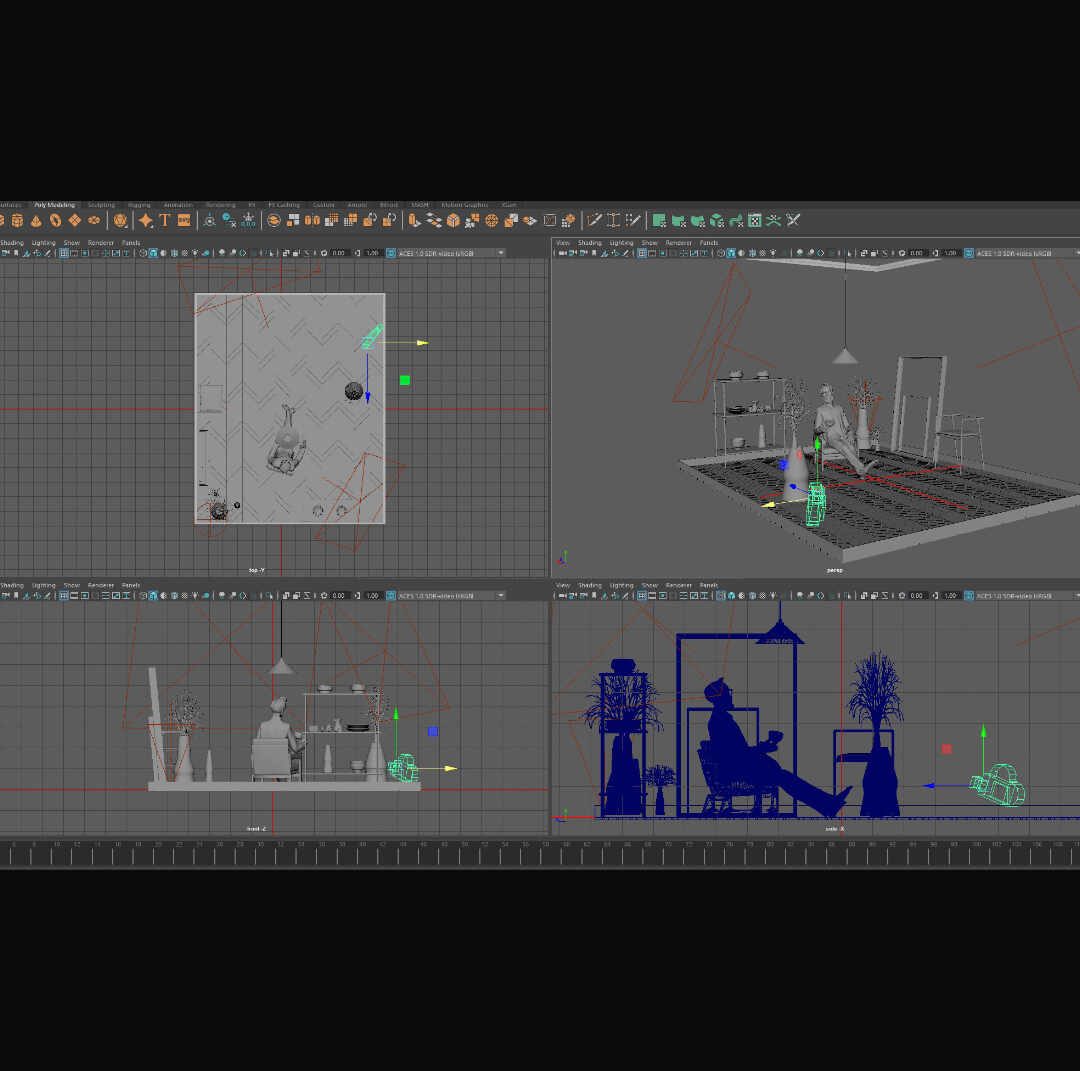Click yellow arrow manipulator in top view
The image size is (1080, 1071).
pyautogui.click(x=422, y=342)
